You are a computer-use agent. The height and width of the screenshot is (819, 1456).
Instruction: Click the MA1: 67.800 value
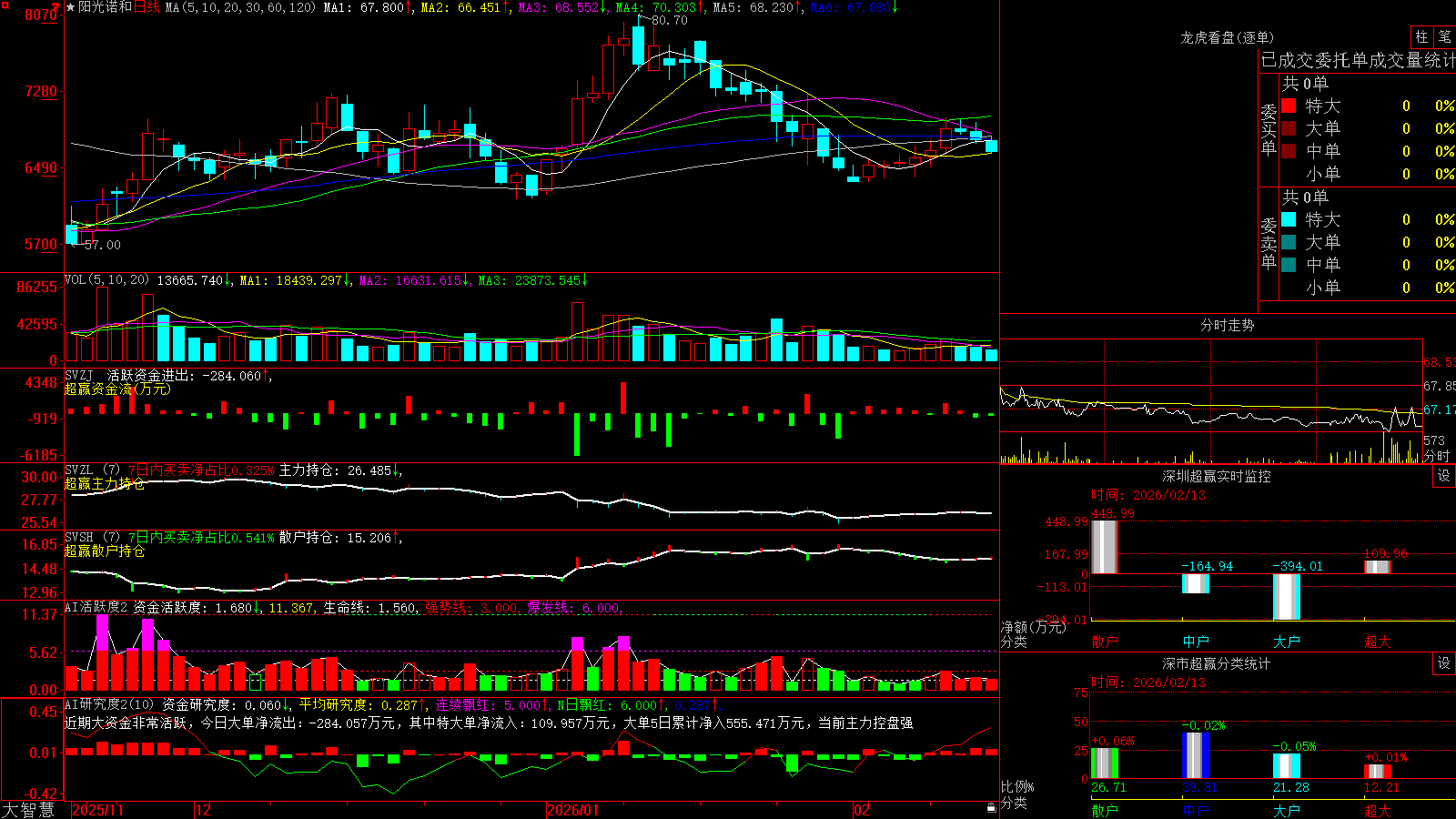pos(367,7)
